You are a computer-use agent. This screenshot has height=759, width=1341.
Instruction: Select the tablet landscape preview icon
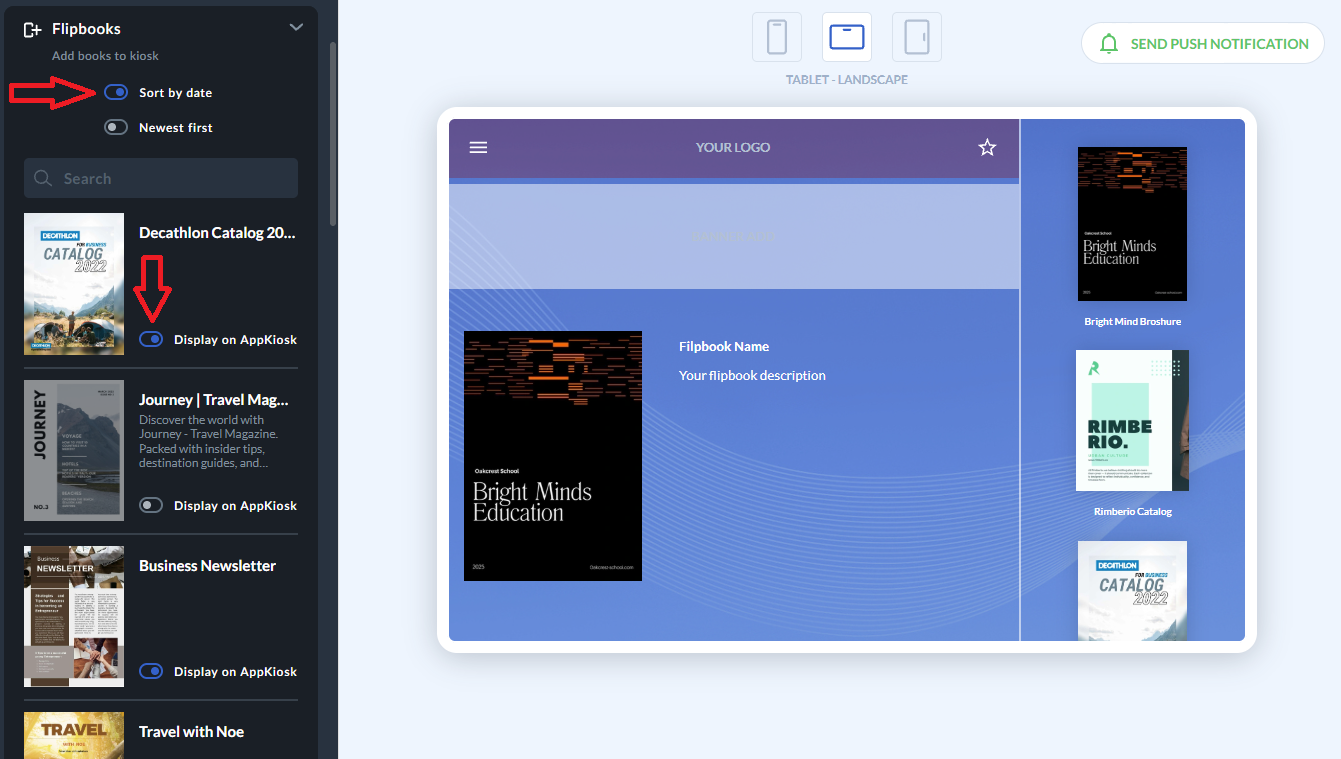point(847,37)
